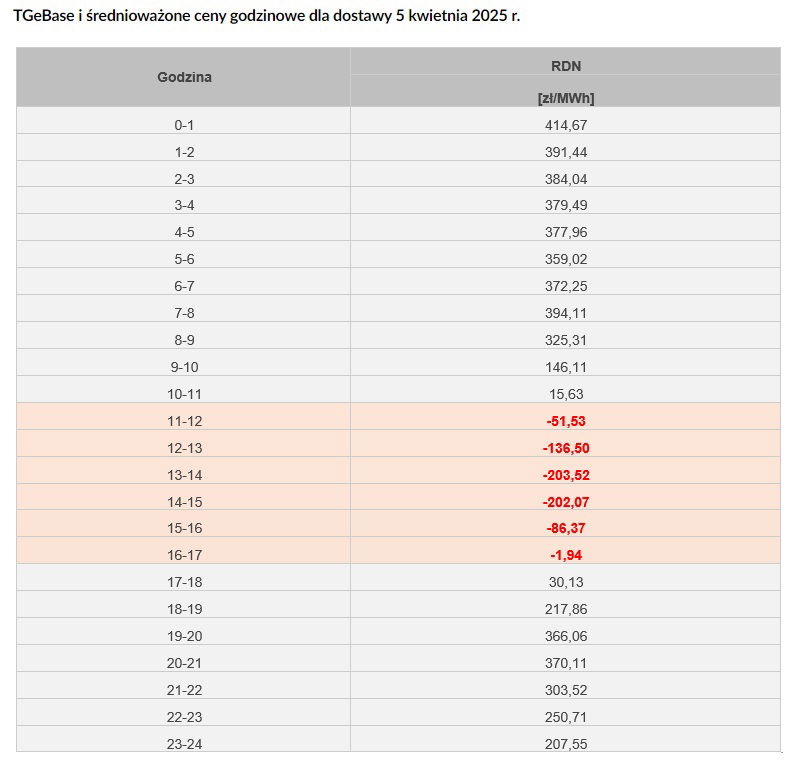This screenshot has width=793, height=767.
Task: Select the highlighted 15-16 hour label
Action: [x=184, y=528]
